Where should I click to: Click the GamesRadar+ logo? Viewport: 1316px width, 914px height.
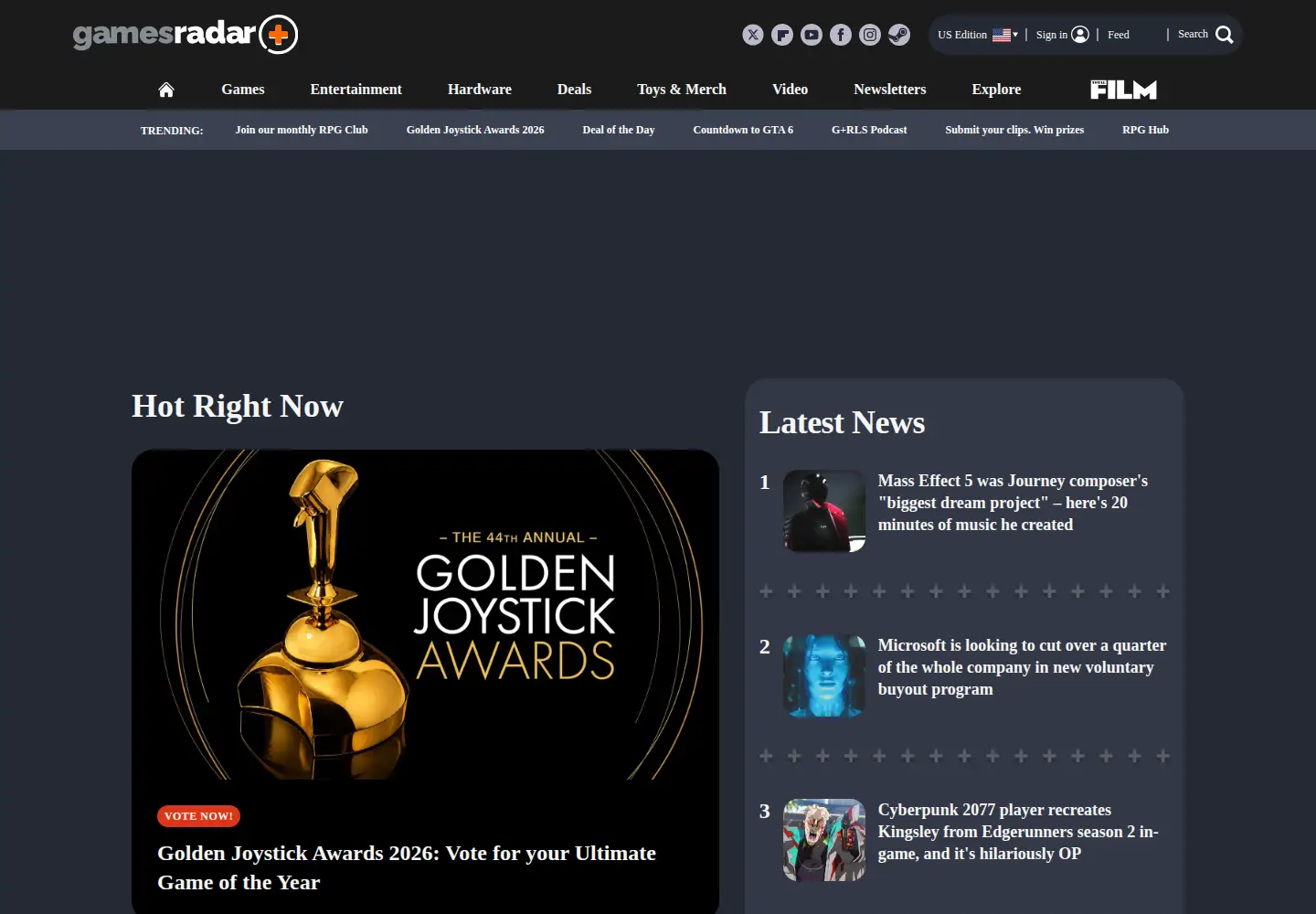click(x=186, y=35)
